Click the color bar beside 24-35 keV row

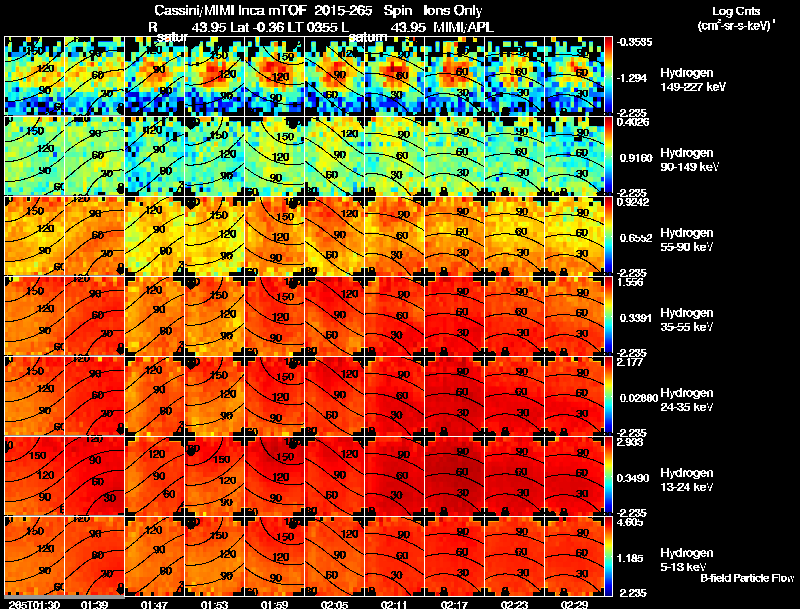tap(608, 396)
